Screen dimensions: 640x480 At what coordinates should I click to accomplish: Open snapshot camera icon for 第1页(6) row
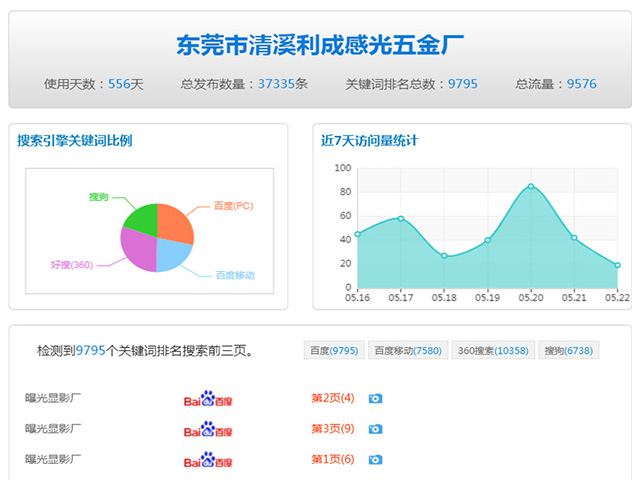[x=375, y=460]
